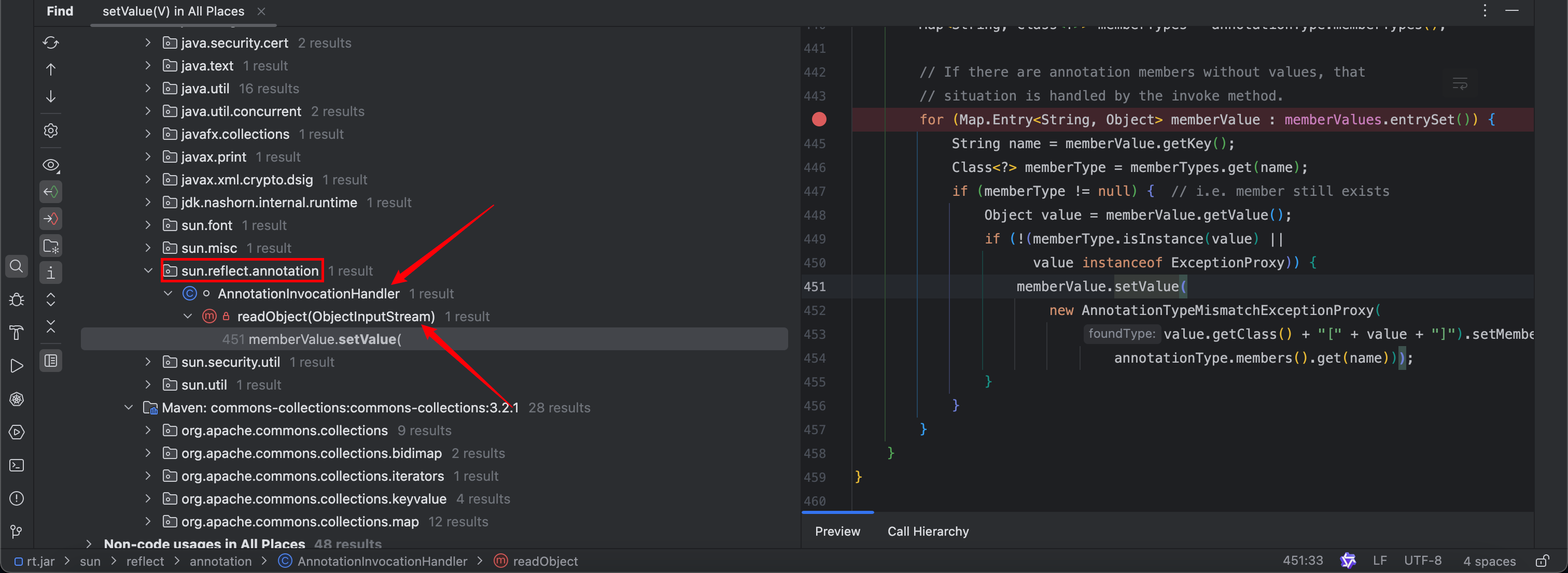This screenshot has height=573, width=1568.
Task: Toggle the View Options eye icon
Action: (50, 165)
